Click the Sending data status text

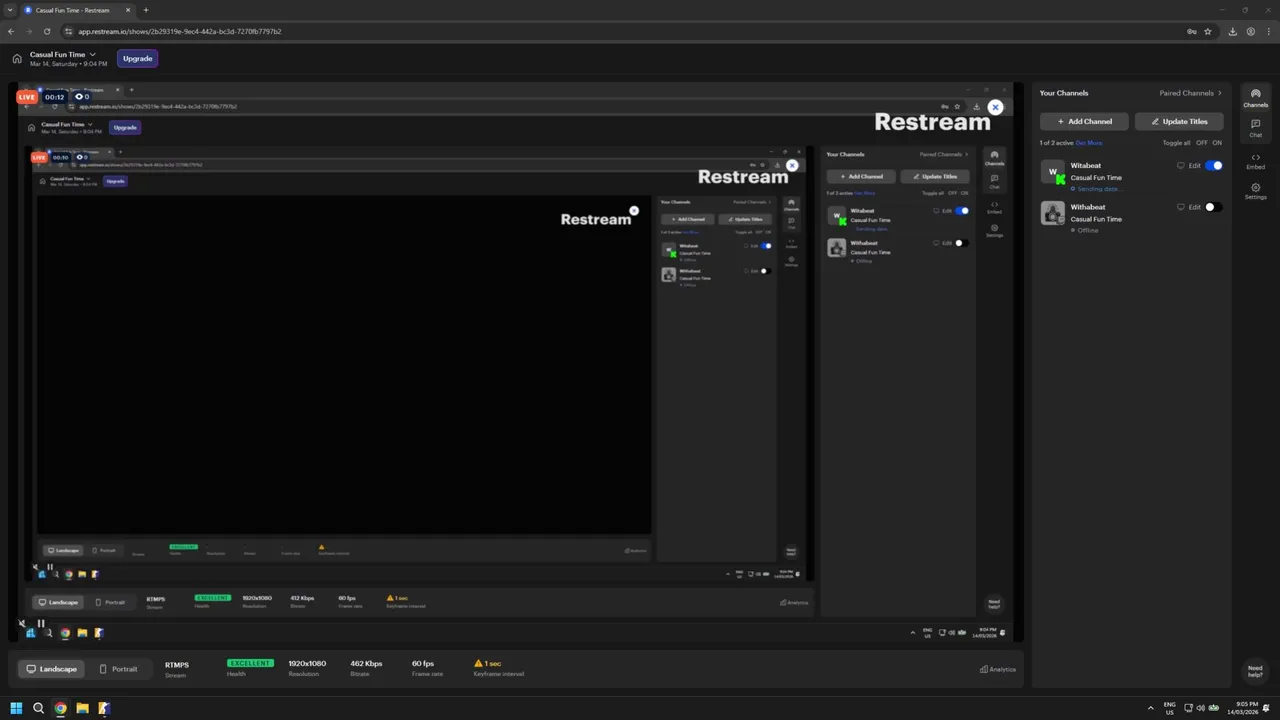tap(1098, 188)
